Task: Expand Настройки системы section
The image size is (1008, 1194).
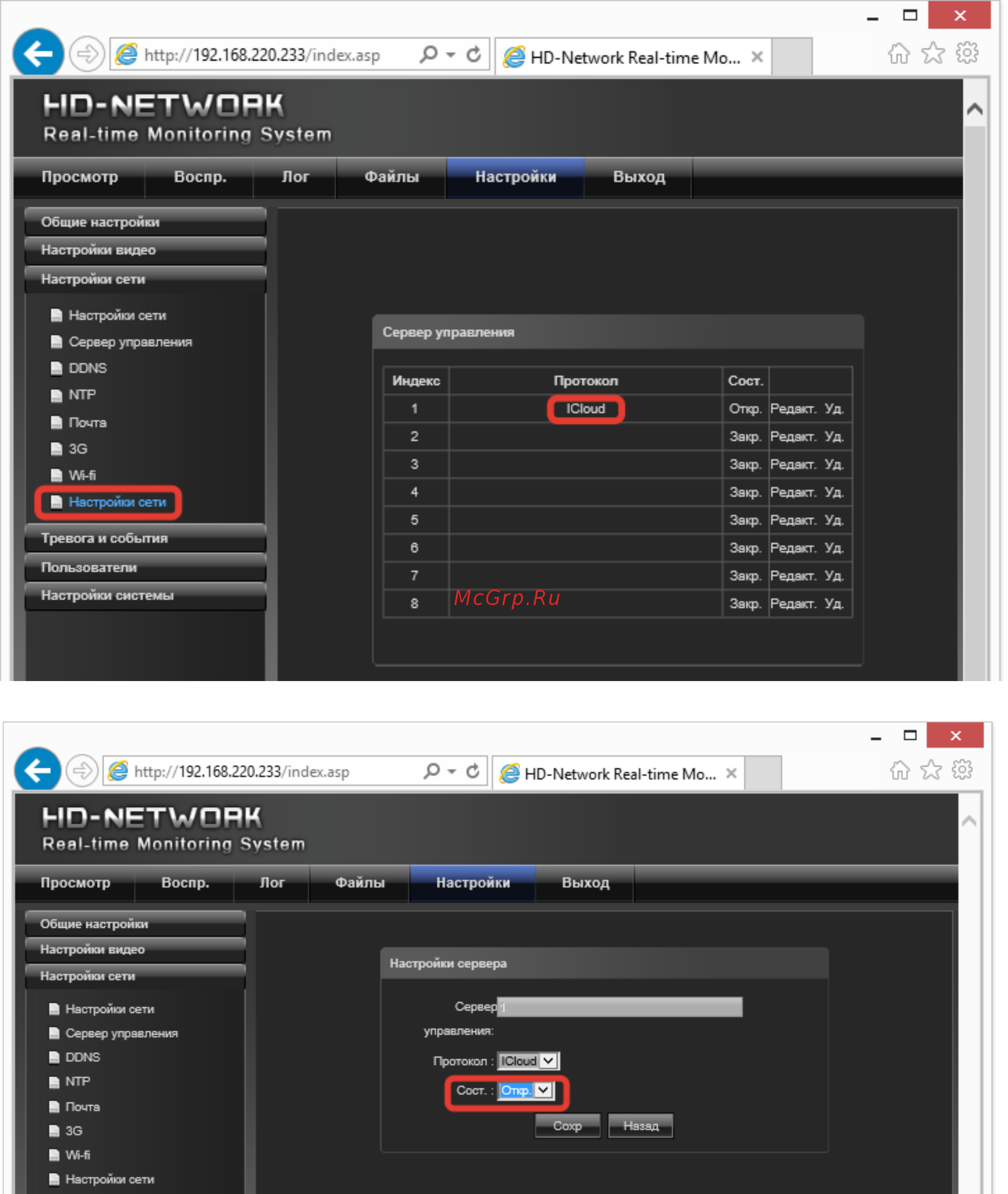Action: pyautogui.click(x=145, y=595)
